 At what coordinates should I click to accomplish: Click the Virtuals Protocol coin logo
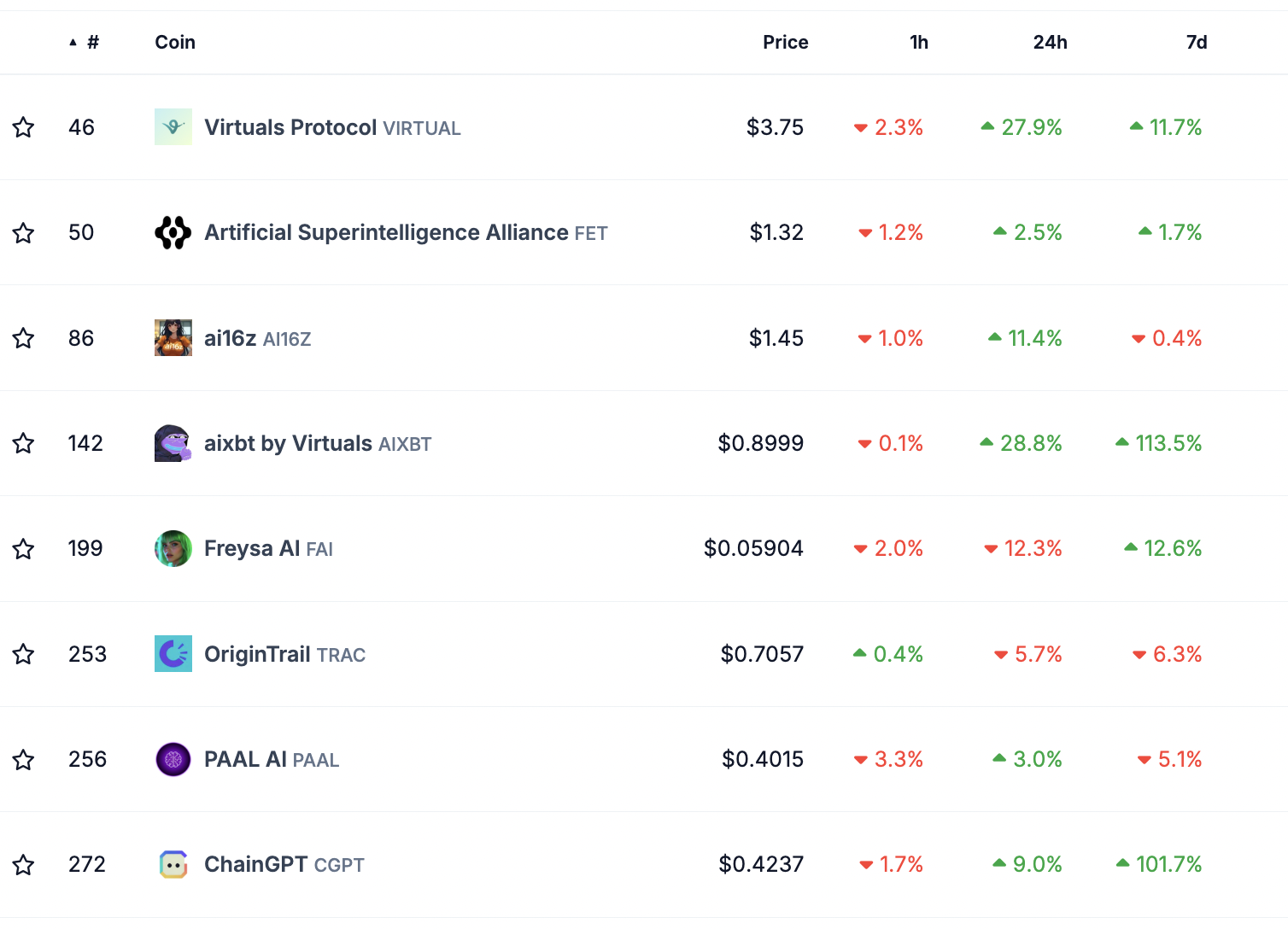tap(173, 126)
